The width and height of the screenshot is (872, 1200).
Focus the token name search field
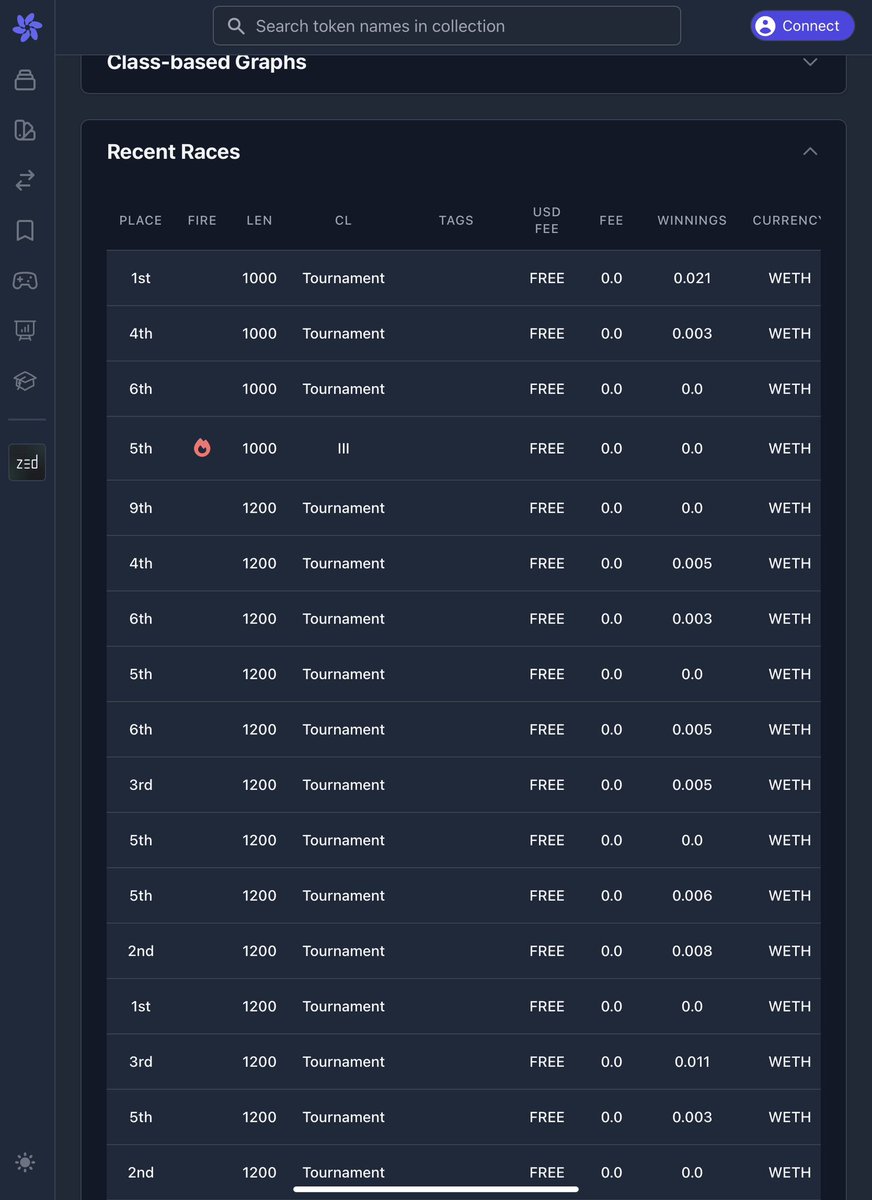click(447, 26)
